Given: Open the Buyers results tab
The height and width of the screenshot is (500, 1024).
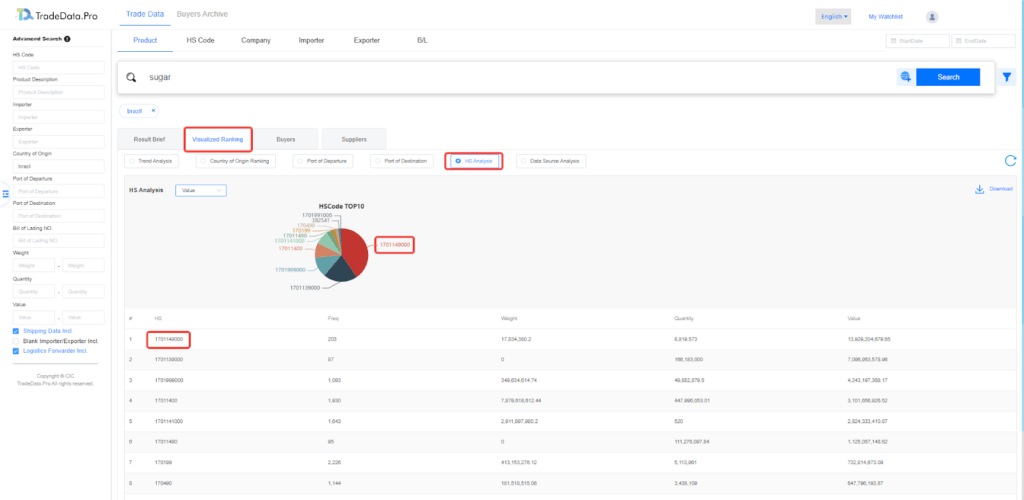Looking at the screenshot, I should (x=285, y=140).
